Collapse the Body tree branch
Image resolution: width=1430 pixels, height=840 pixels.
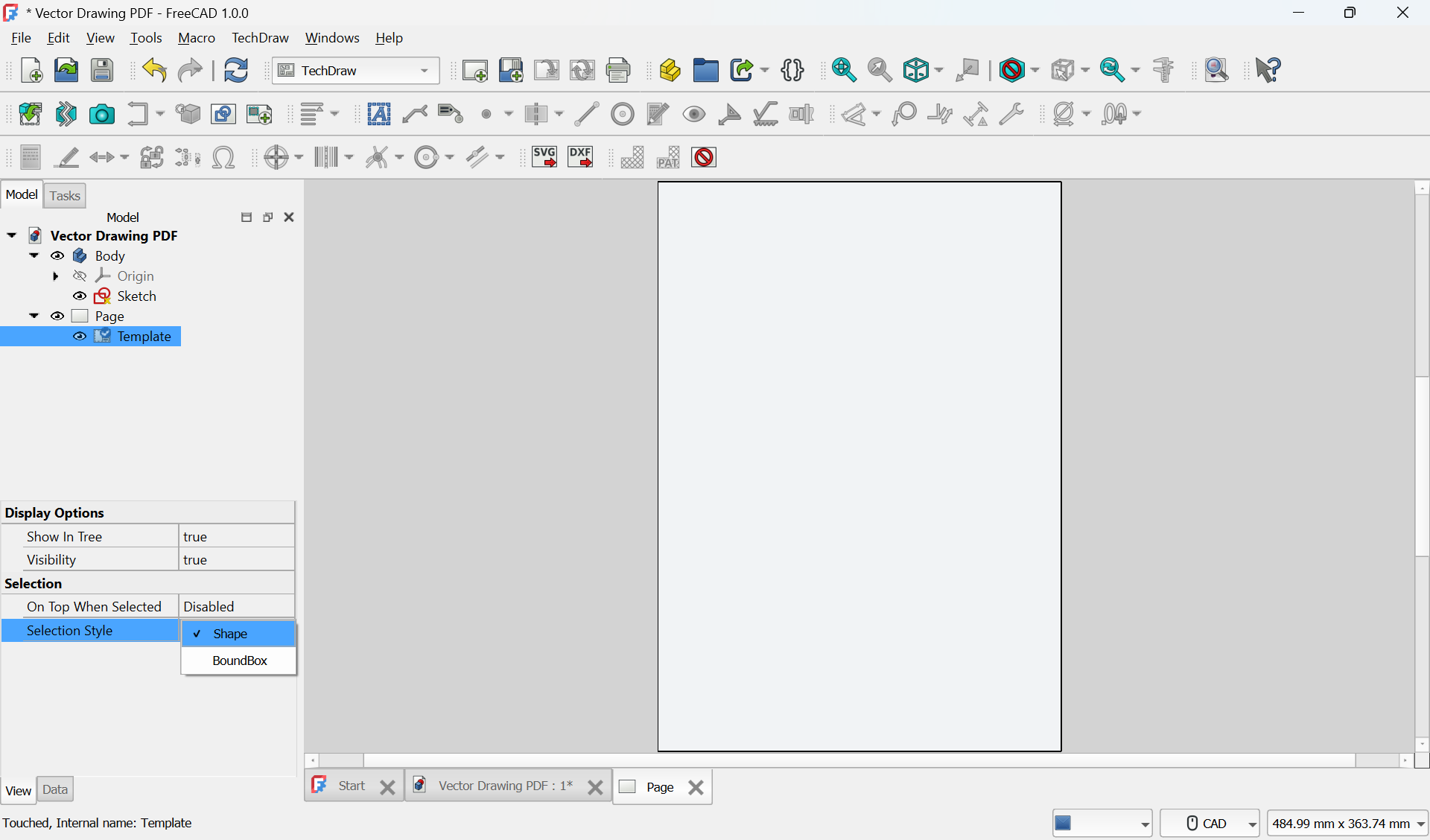(34, 255)
